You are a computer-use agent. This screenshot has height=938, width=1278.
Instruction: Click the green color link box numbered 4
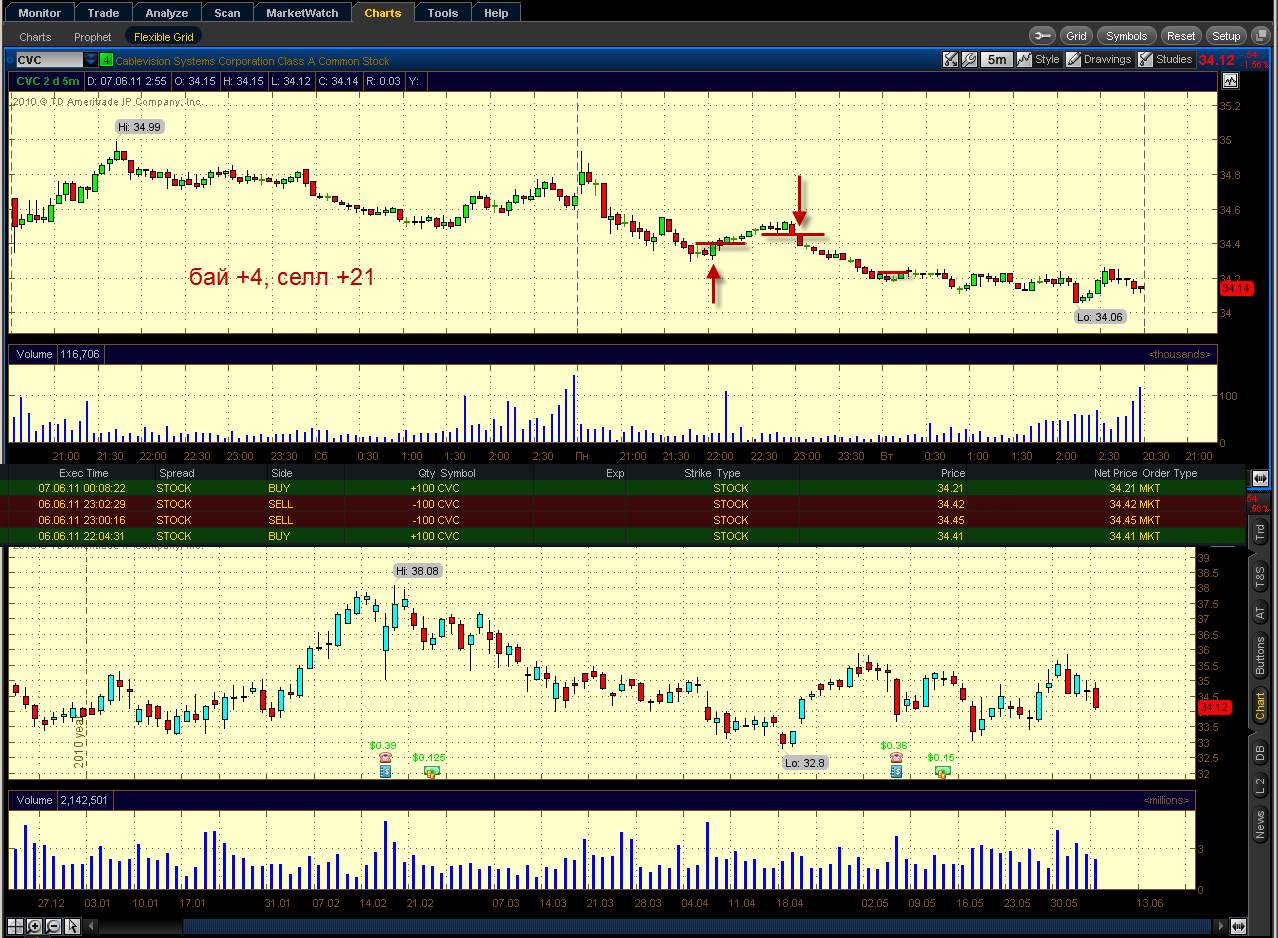tap(105, 61)
